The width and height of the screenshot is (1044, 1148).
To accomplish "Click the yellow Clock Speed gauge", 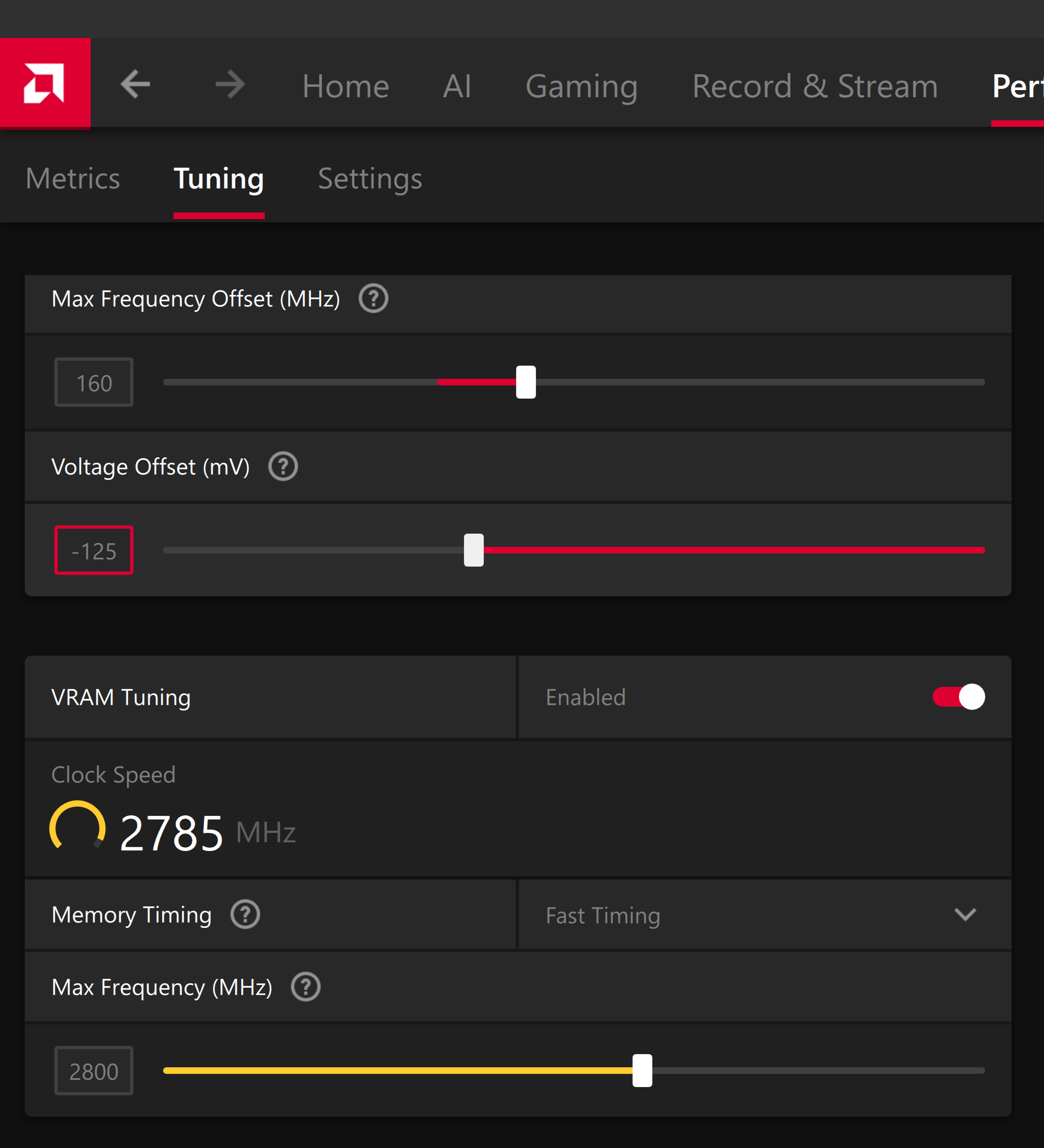I will point(77,827).
